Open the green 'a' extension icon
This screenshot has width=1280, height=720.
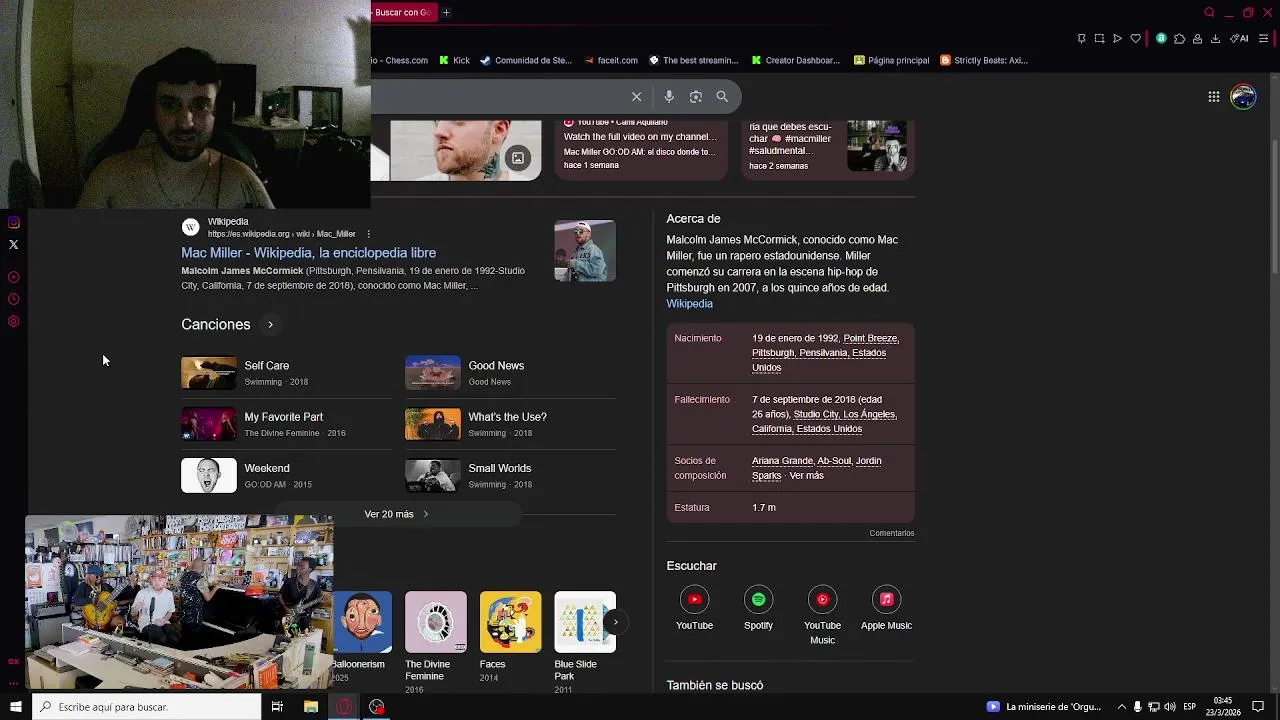click(x=1161, y=39)
